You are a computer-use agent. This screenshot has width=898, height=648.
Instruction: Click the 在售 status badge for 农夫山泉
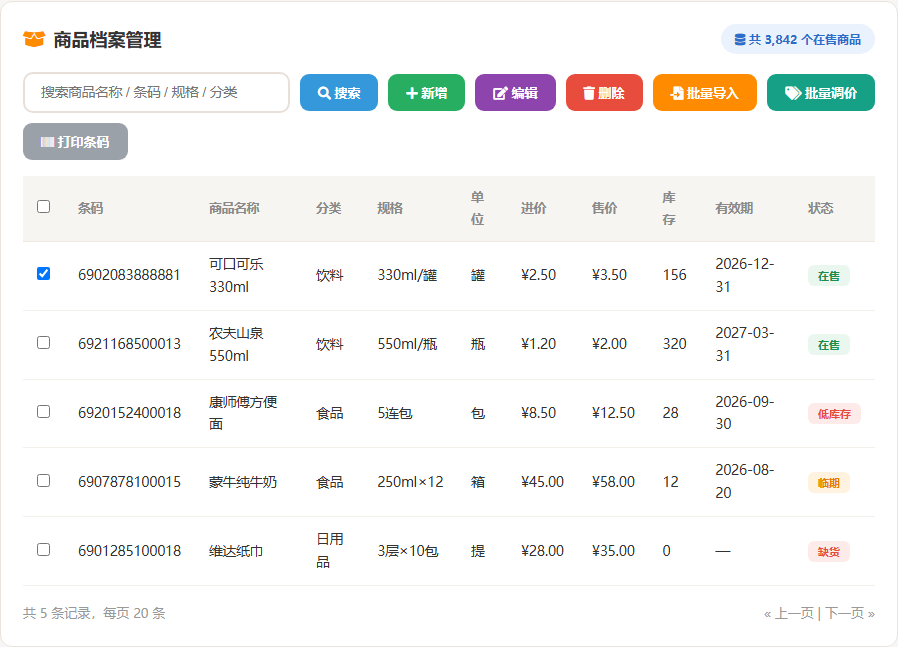point(829,345)
